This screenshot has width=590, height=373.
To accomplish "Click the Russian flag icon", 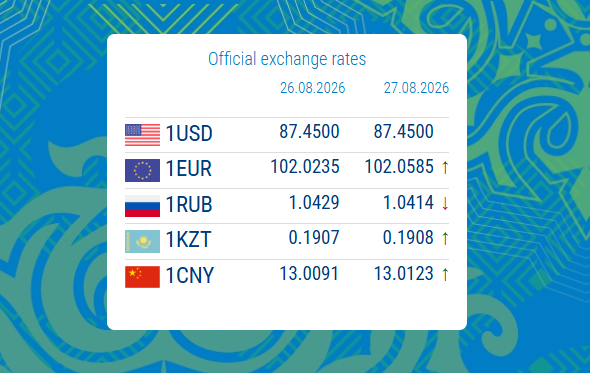I will 142,206.
